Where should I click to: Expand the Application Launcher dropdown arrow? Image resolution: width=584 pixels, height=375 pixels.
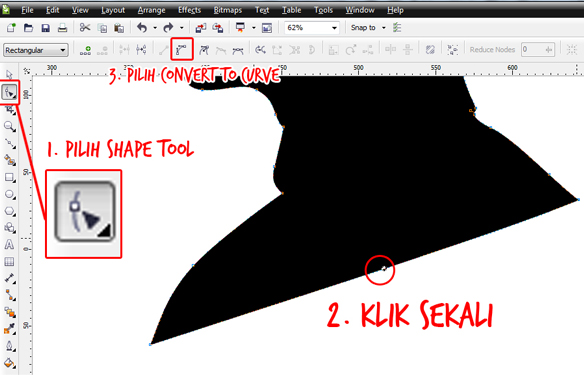[x=254, y=28]
